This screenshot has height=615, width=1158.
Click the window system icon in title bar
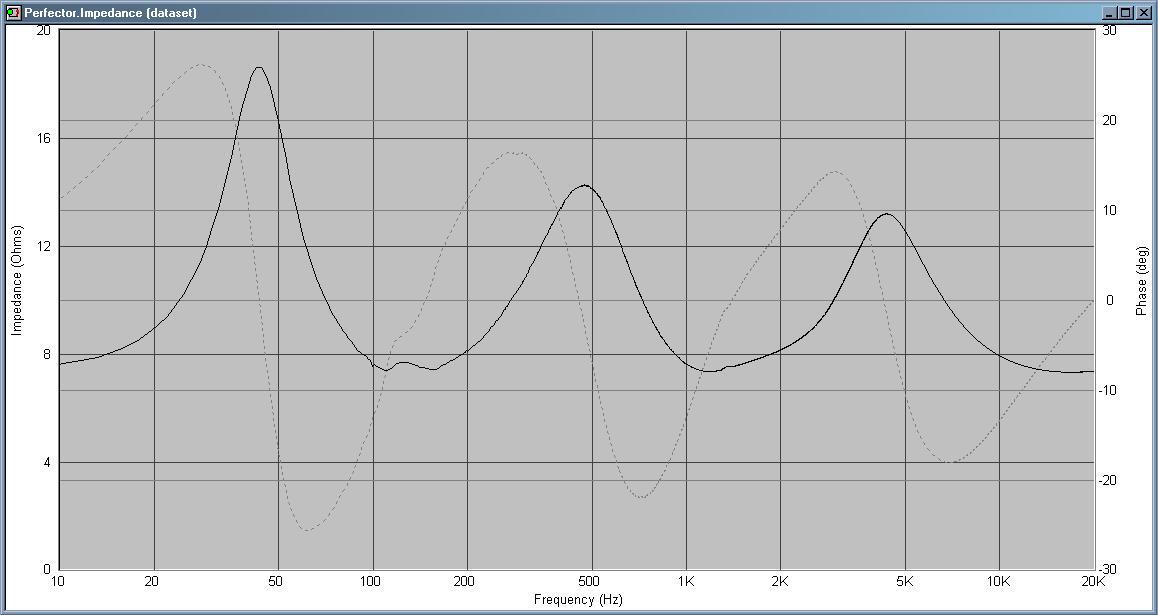[x=13, y=13]
